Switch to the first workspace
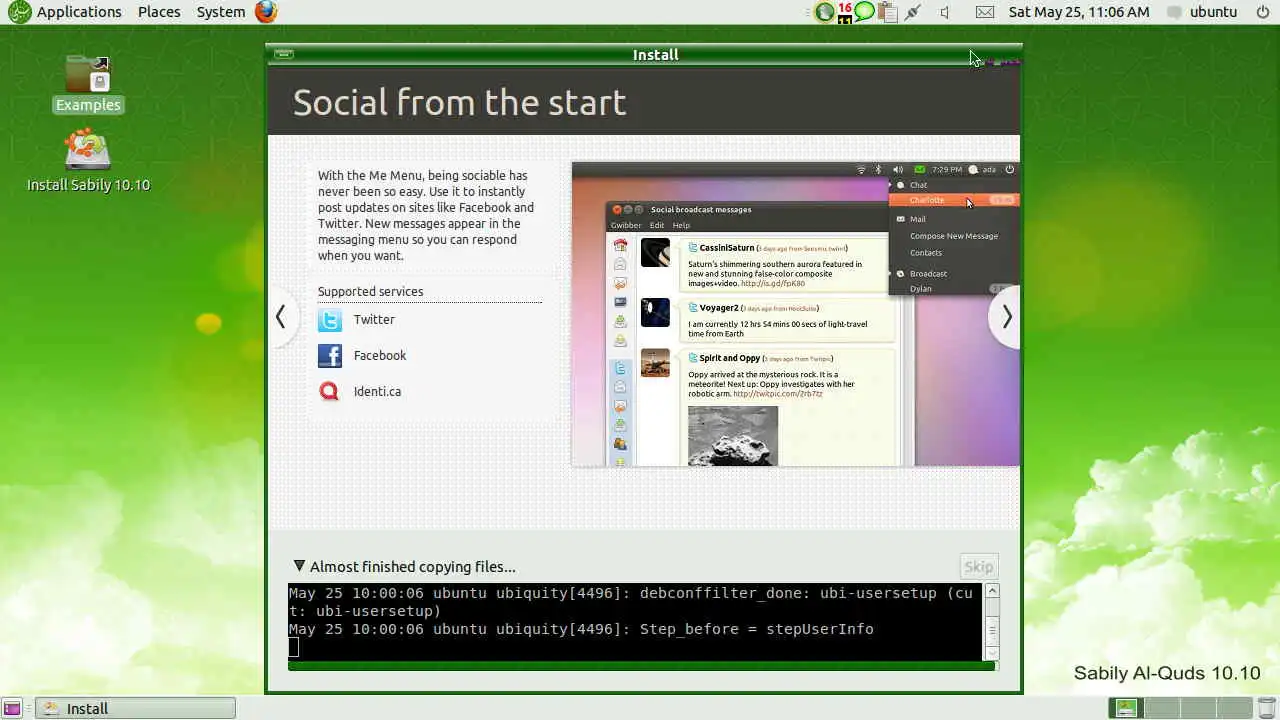This screenshot has width=1280, height=720. [1127, 708]
